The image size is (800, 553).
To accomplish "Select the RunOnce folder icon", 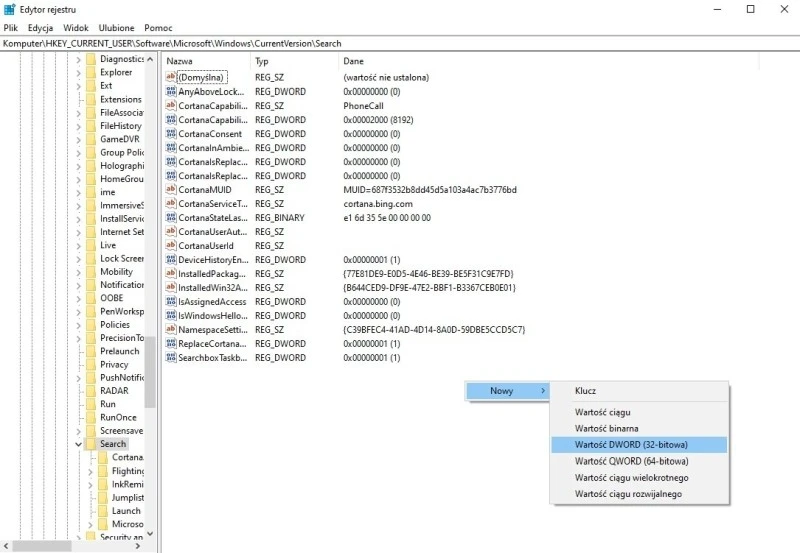I will [x=91, y=418].
